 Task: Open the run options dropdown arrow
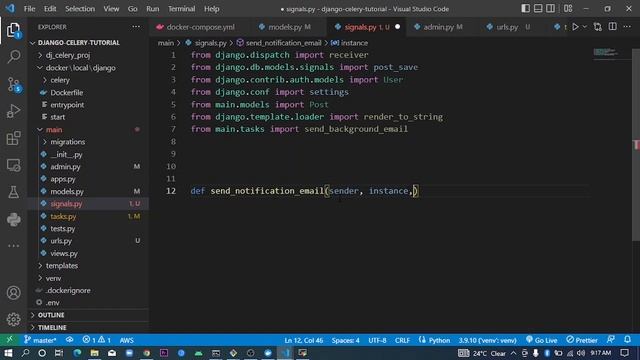click(x=584, y=27)
